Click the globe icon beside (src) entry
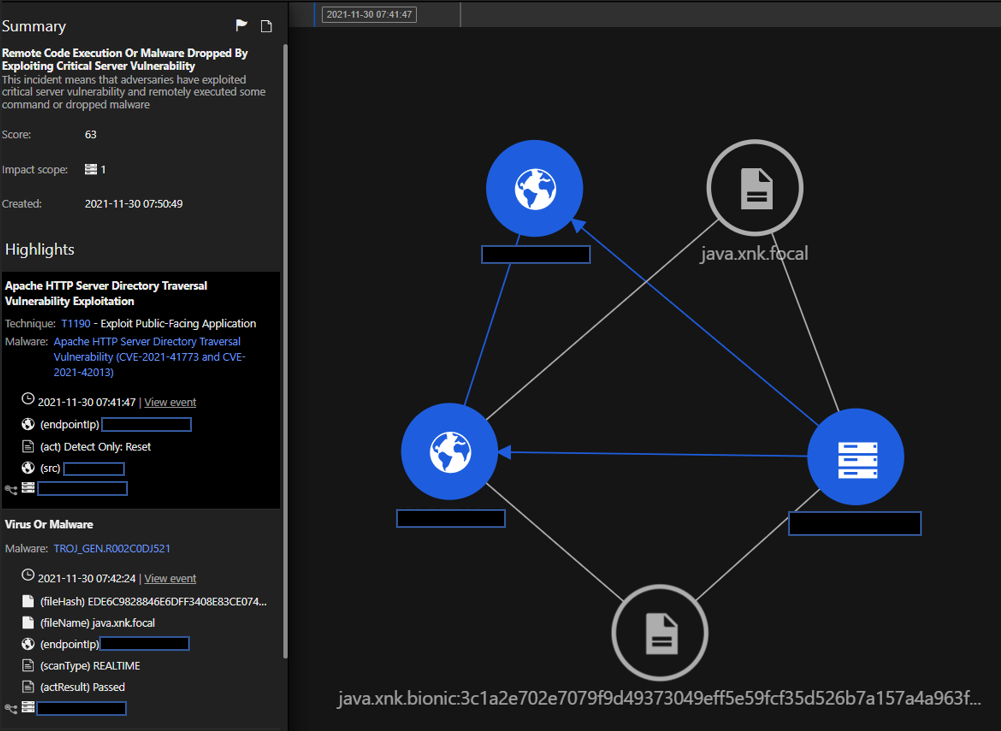The width and height of the screenshot is (1001, 731). coord(28,468)
